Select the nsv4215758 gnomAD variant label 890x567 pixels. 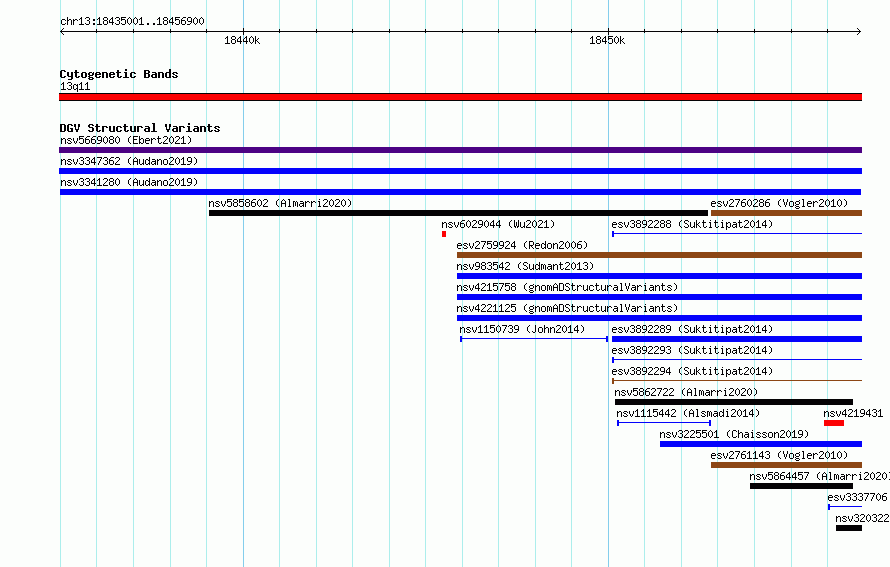tap(567, 287)
